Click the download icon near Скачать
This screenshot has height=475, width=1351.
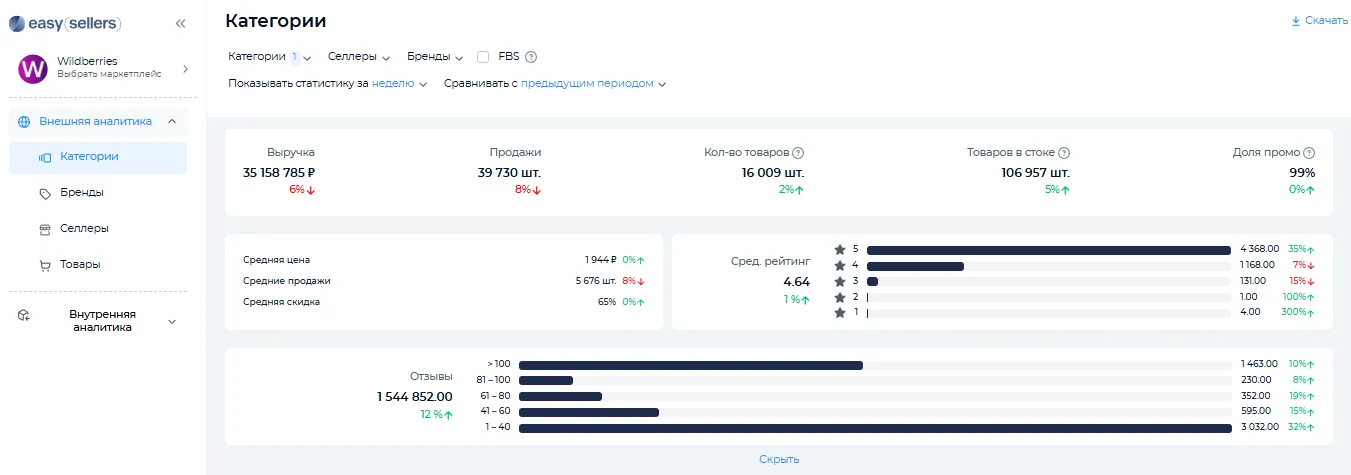tap(1296, 21)
